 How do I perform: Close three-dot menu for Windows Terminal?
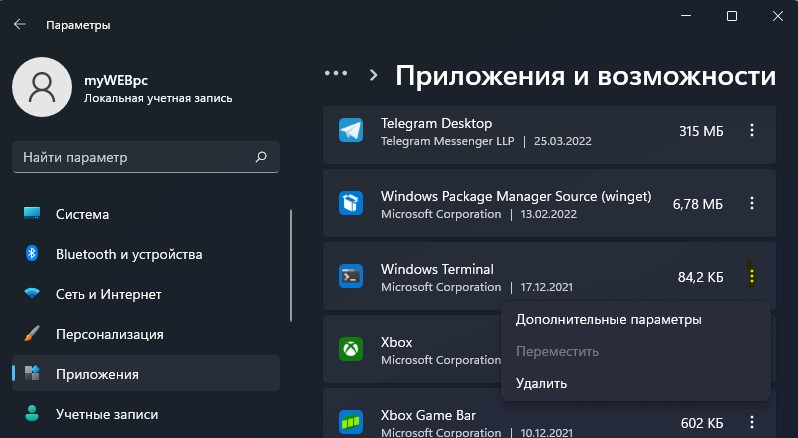point(752,276)
